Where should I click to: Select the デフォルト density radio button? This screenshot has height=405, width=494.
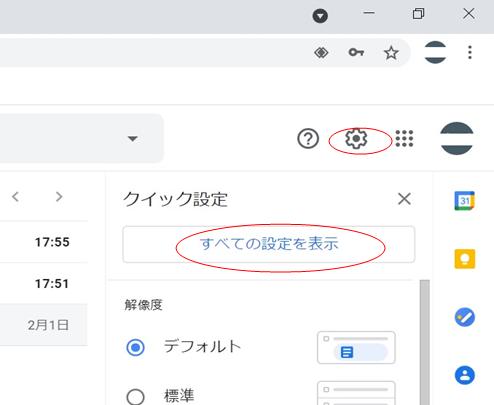(135, 347)
